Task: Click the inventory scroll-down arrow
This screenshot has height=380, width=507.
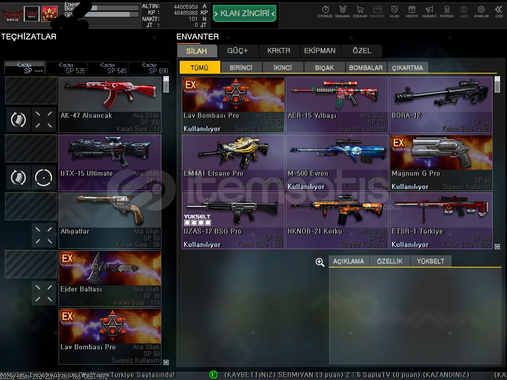Action: [x=497, y=246]
